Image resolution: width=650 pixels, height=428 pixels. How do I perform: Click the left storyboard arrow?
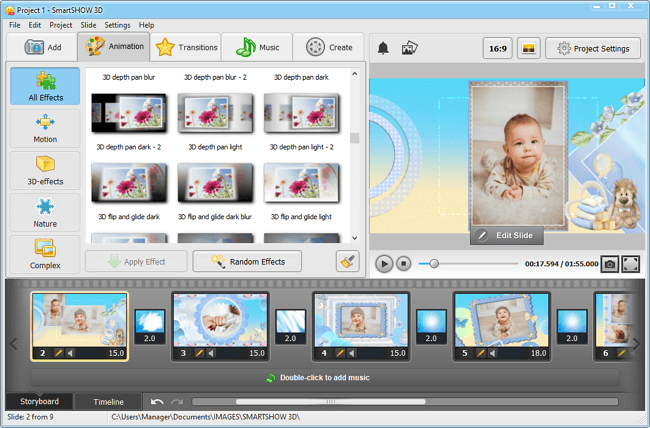pyautogui.click(x=14, y=344)
